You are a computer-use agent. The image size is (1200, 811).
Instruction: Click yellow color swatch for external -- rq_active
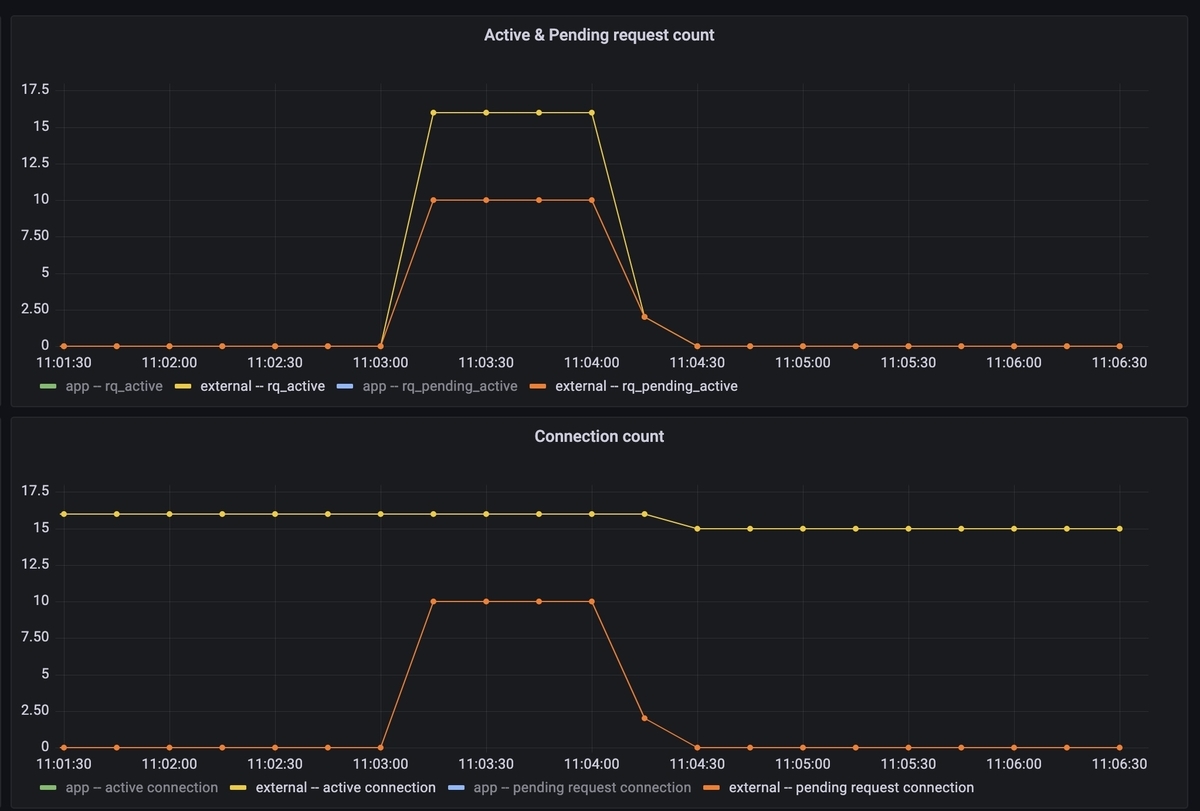click(183, 386)
